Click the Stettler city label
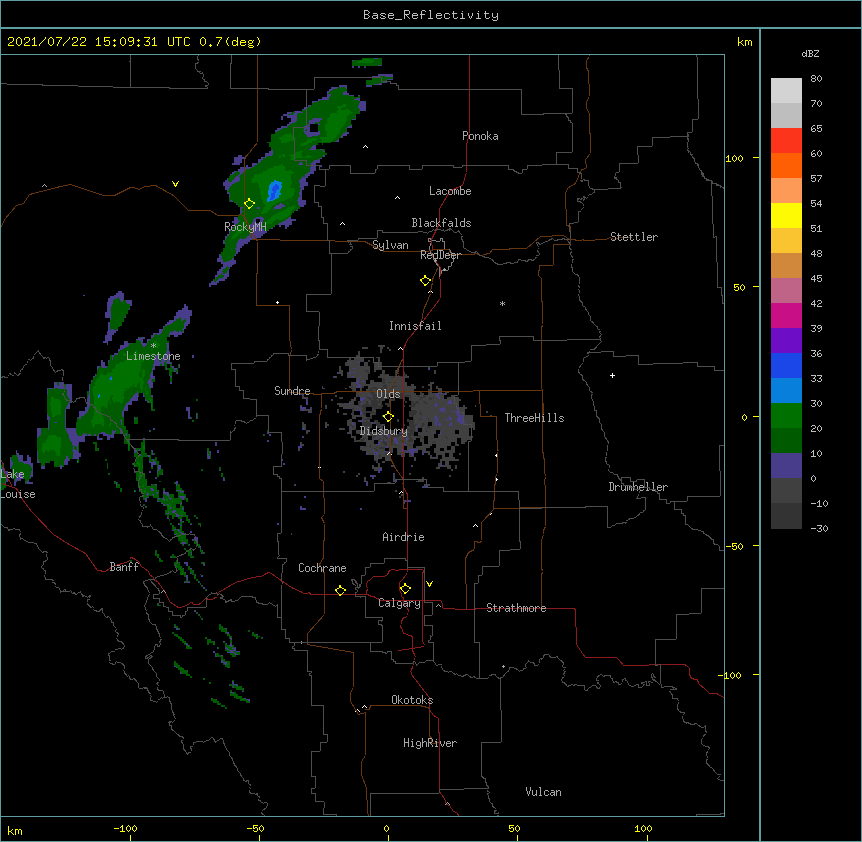862x842 pixels. pos(634,237)
